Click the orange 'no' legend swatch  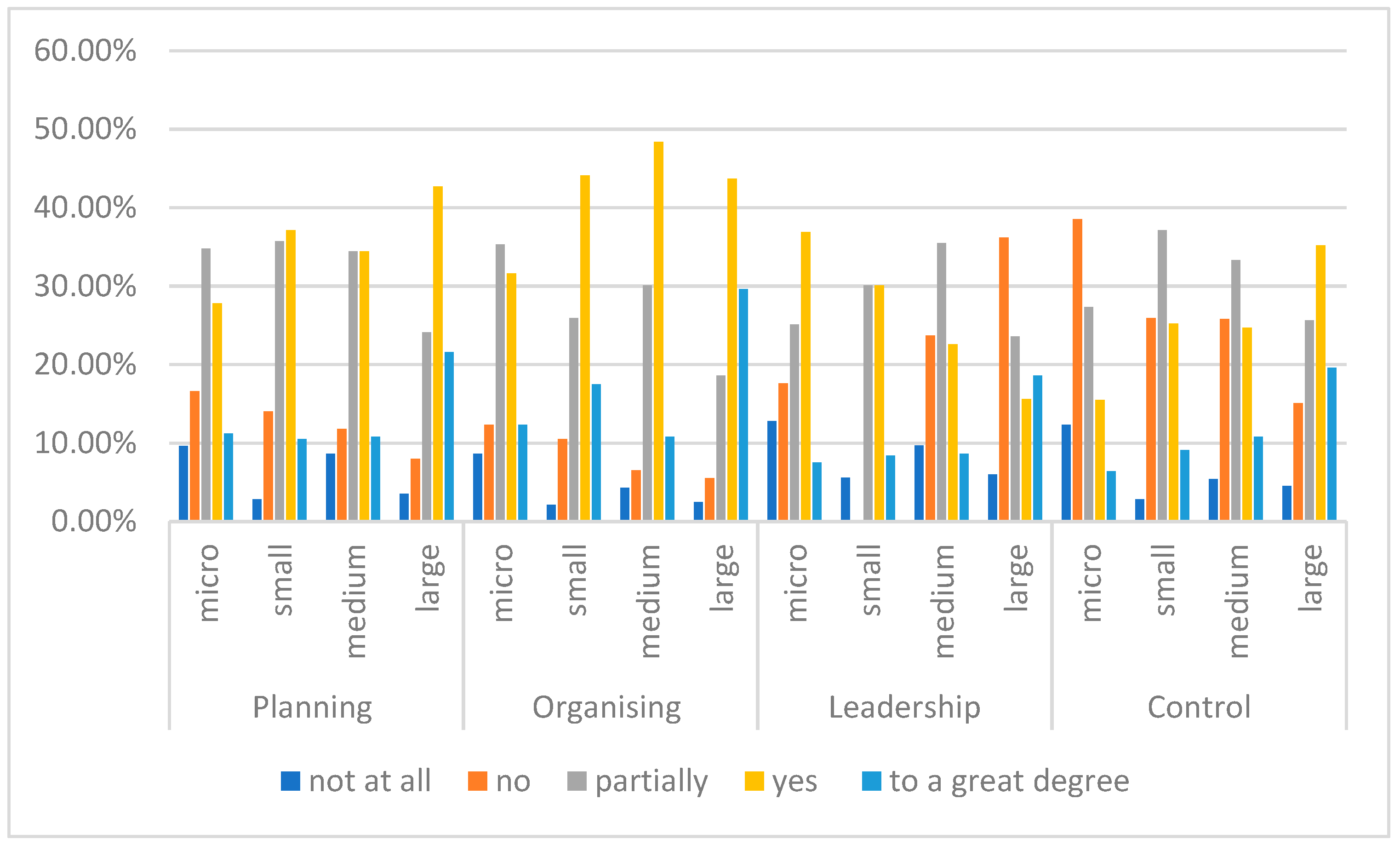click(x=477, y=782)
